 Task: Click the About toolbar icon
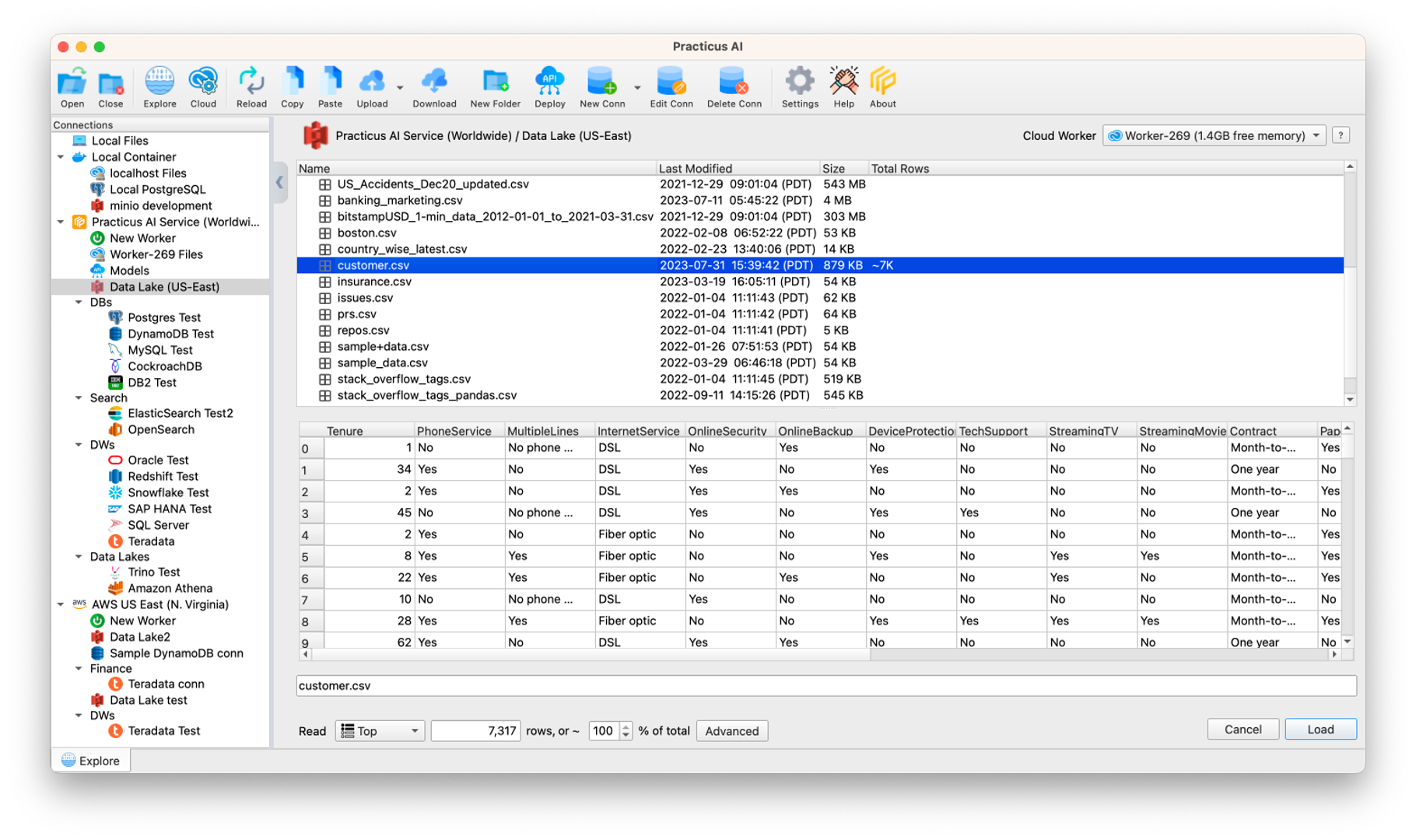coord(882,82)
